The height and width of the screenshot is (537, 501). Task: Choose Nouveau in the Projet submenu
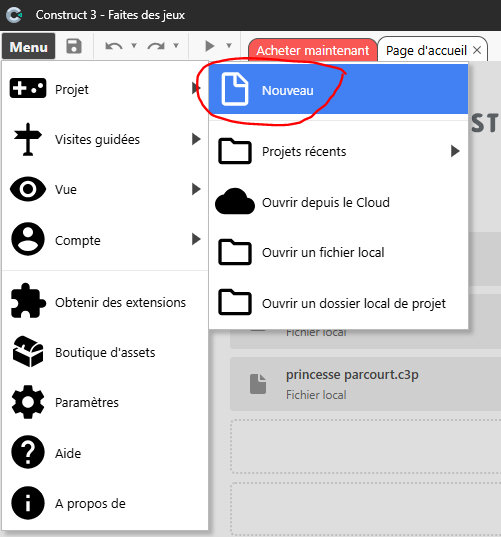click(338, 89)
